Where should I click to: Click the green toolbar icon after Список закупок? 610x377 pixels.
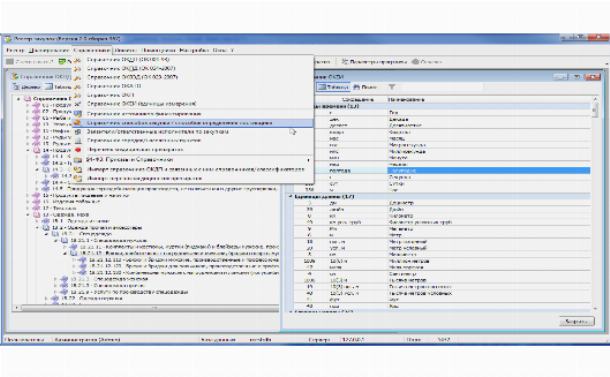(62, 61)
